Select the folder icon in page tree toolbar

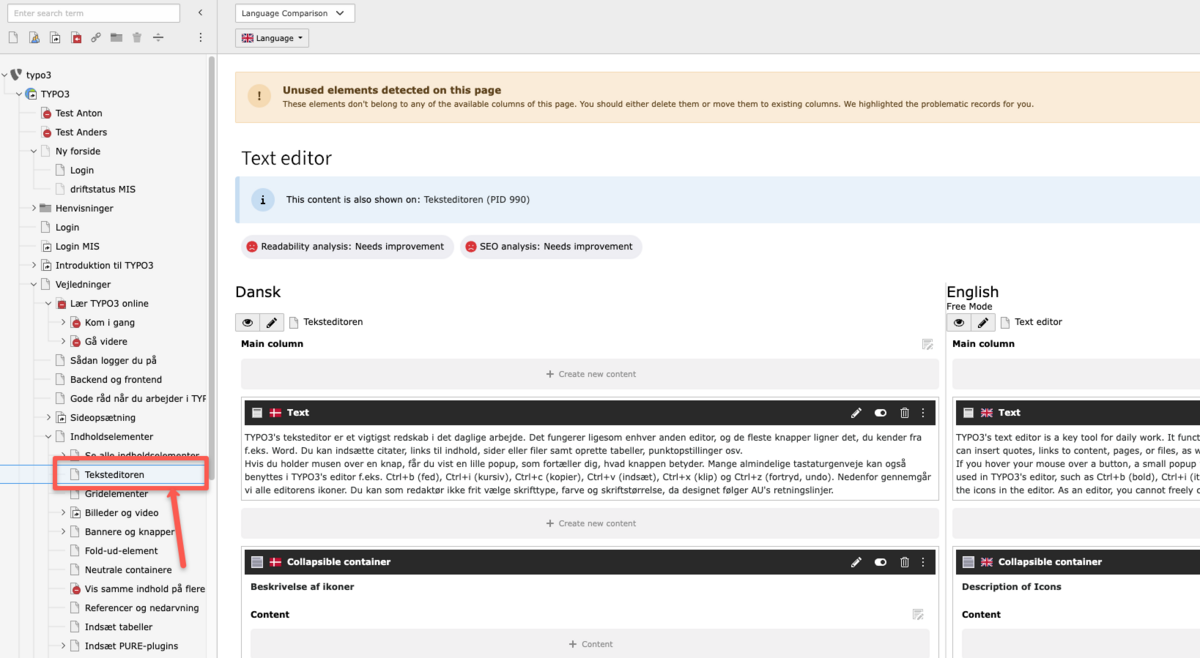coord(117,38)
